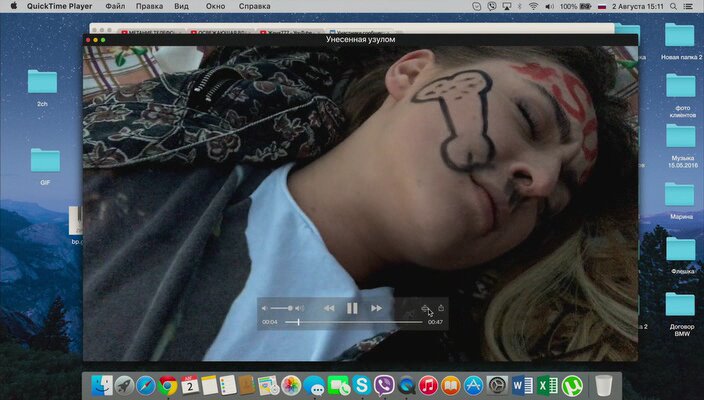Viewport: 704px width, 400px height.
Task: Set volume to maximum via loud speaker icon
Action: click(300, 308)
